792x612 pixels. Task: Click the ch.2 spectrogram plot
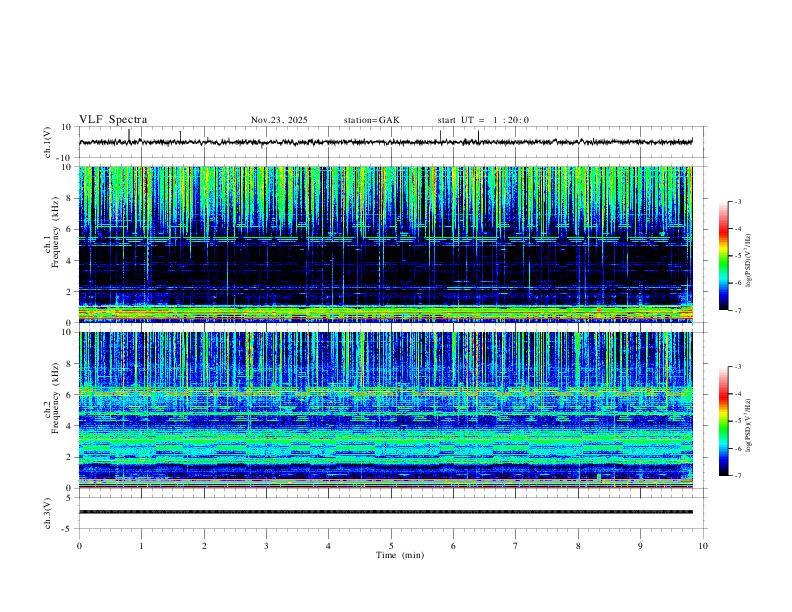(x=386, y=410)
